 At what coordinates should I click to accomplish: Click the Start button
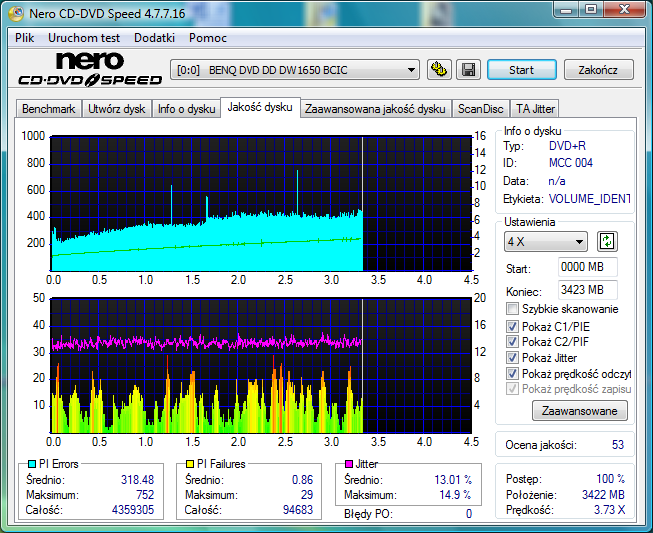[521, 70]
